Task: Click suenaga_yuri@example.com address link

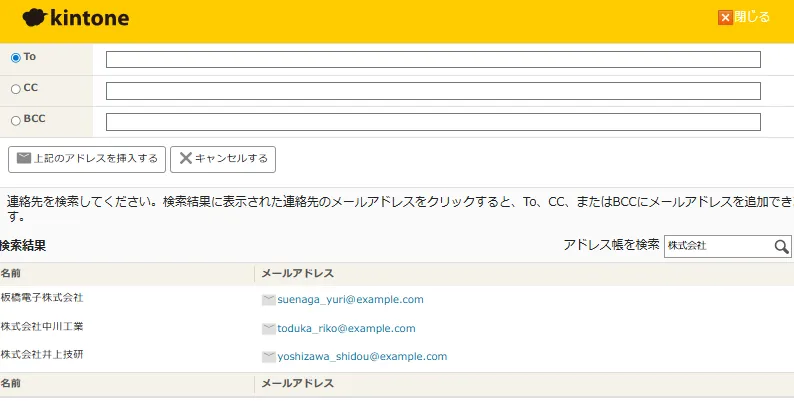Action: tap(350, 300)
